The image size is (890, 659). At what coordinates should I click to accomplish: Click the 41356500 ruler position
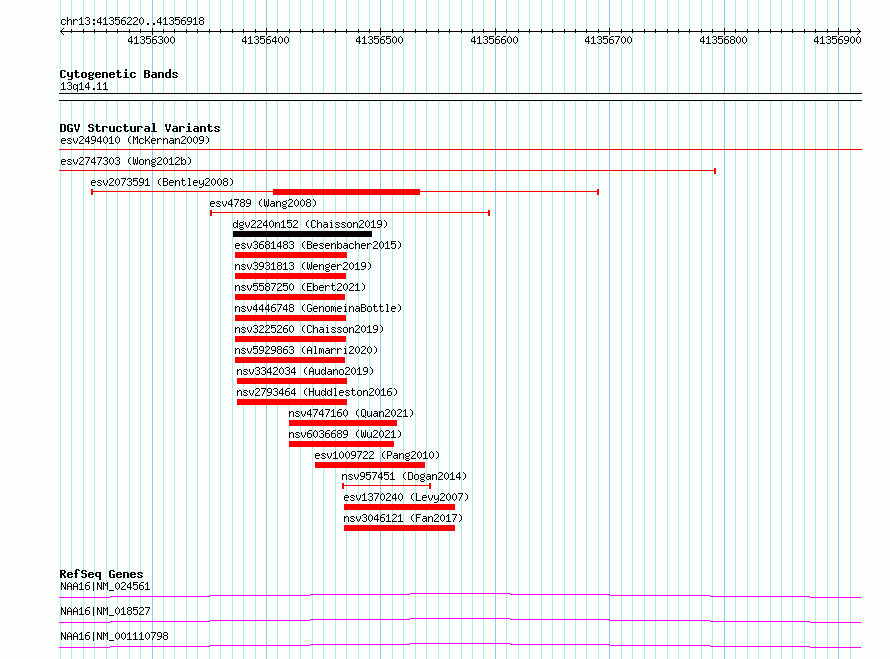(380, 40)
